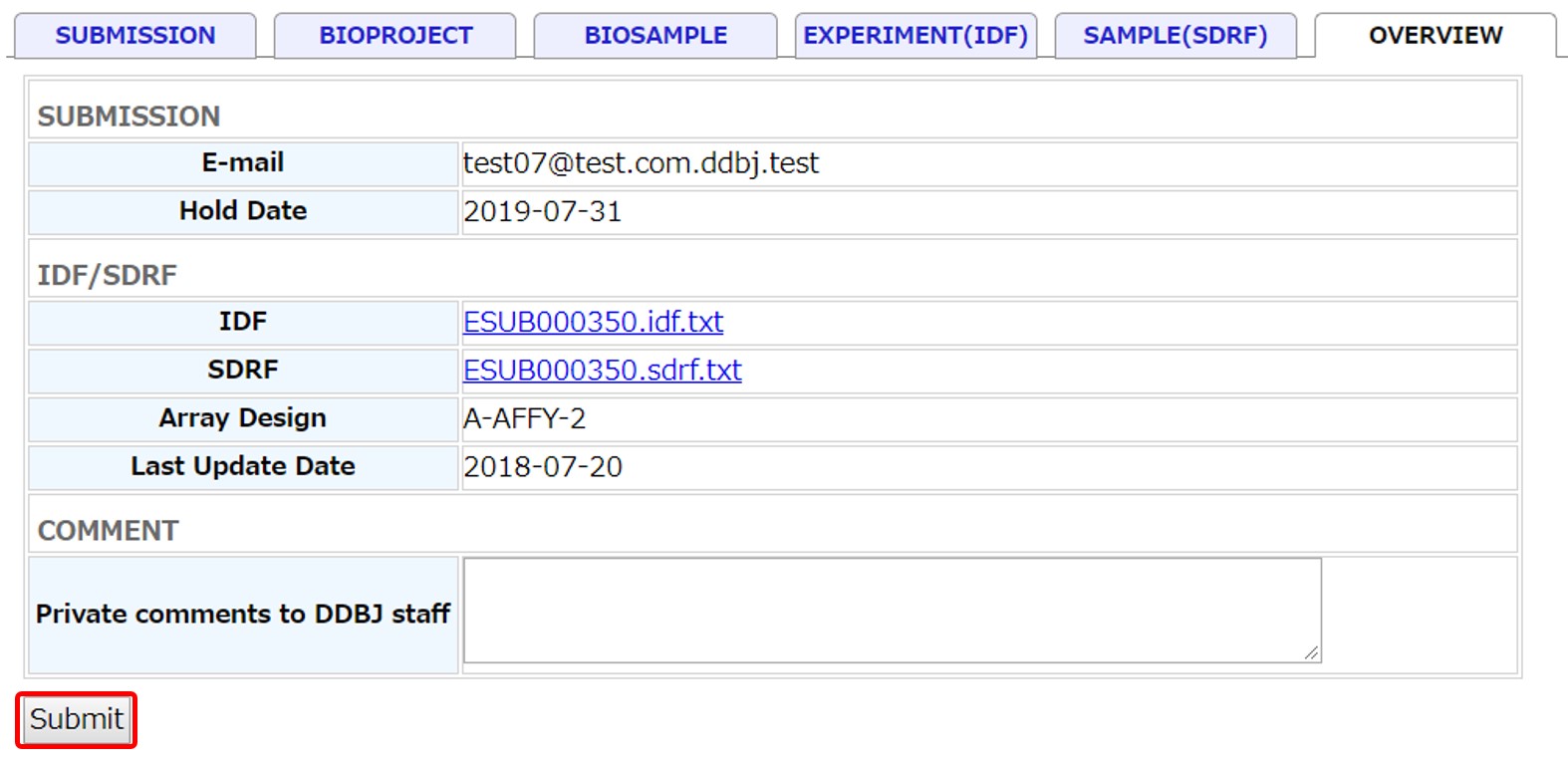Click the comment box resize handle
The height and width of the screenshot is (760, 1568).
click(x=1311, y=652)
